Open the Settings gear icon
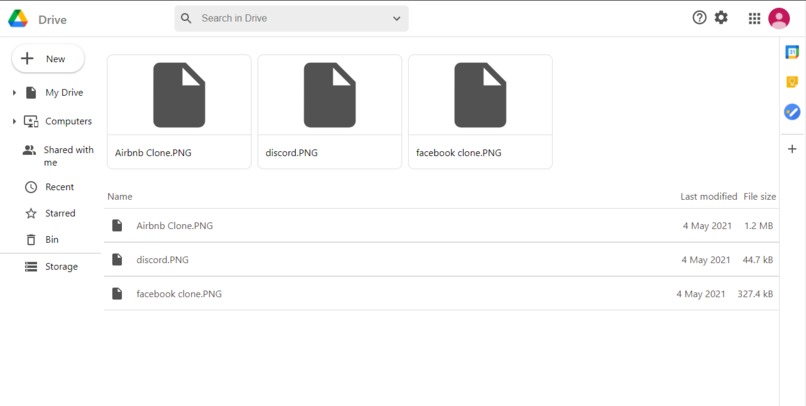The image size is (806, 406). [721, 18]
